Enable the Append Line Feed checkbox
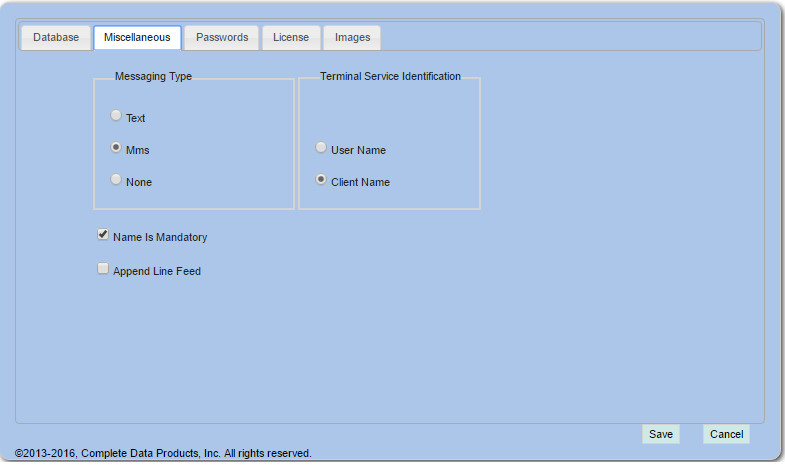This screenshot has height=465, width=785. click(x=103, y=269)
